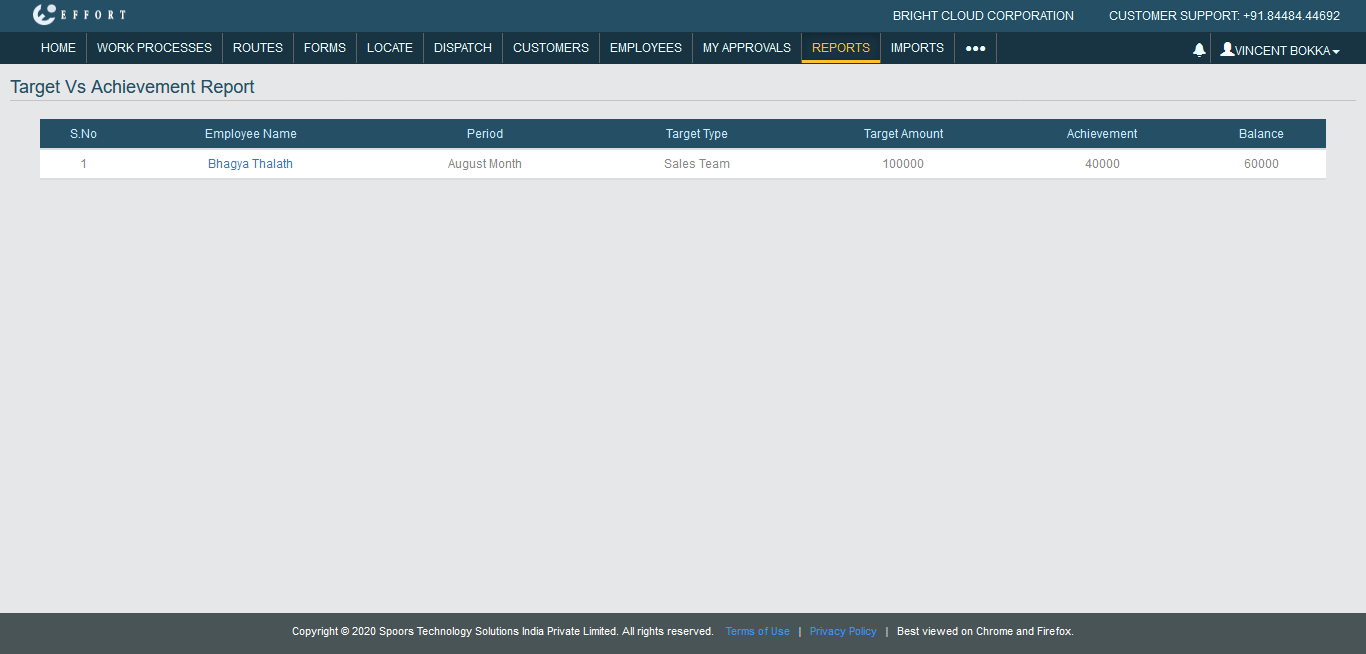This screenshot has height=654, width=1366.
Task: Click the Employee Name column header
Action: (250, 134)
